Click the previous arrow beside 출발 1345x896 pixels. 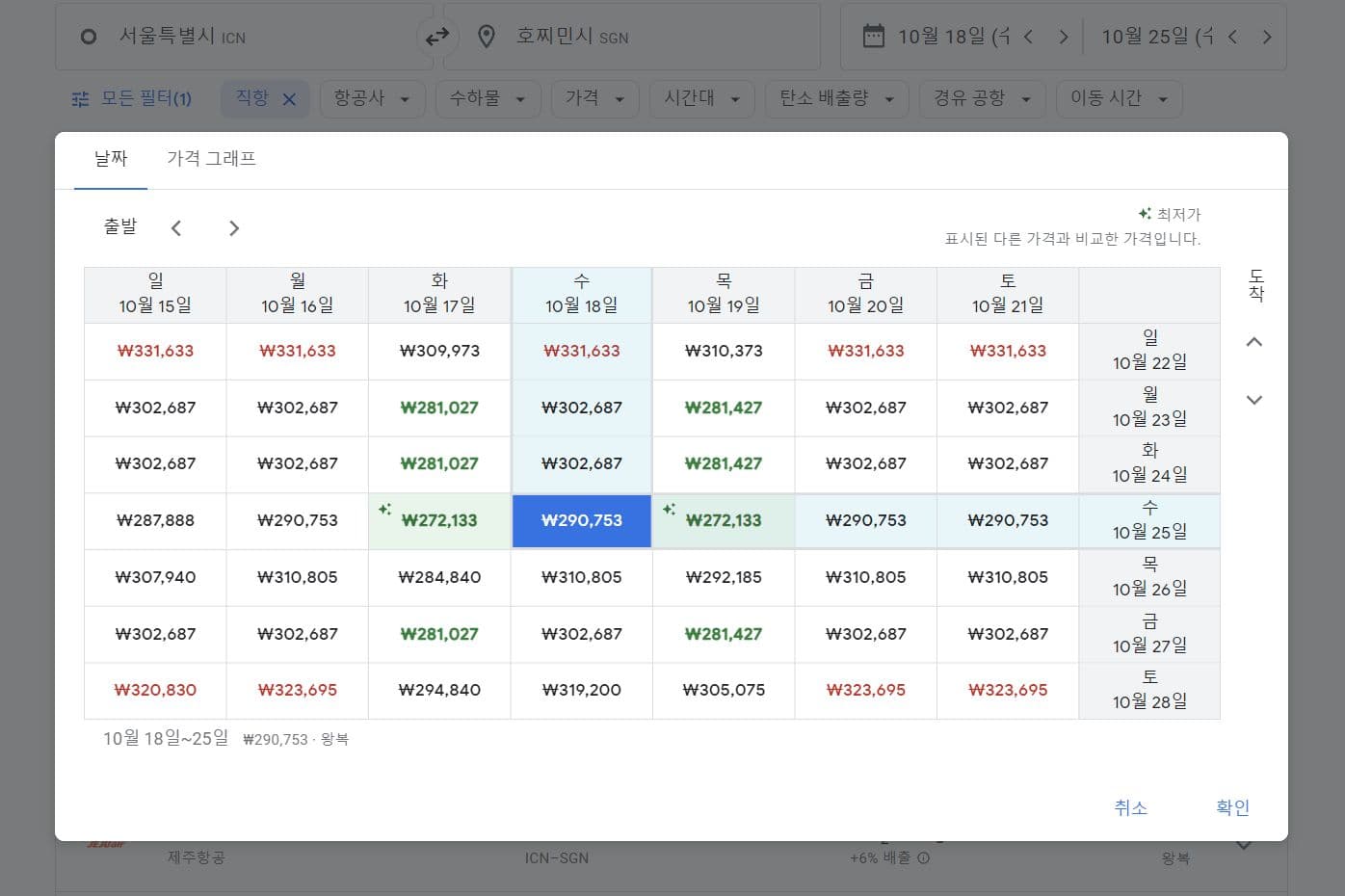[x=176, y=227]
